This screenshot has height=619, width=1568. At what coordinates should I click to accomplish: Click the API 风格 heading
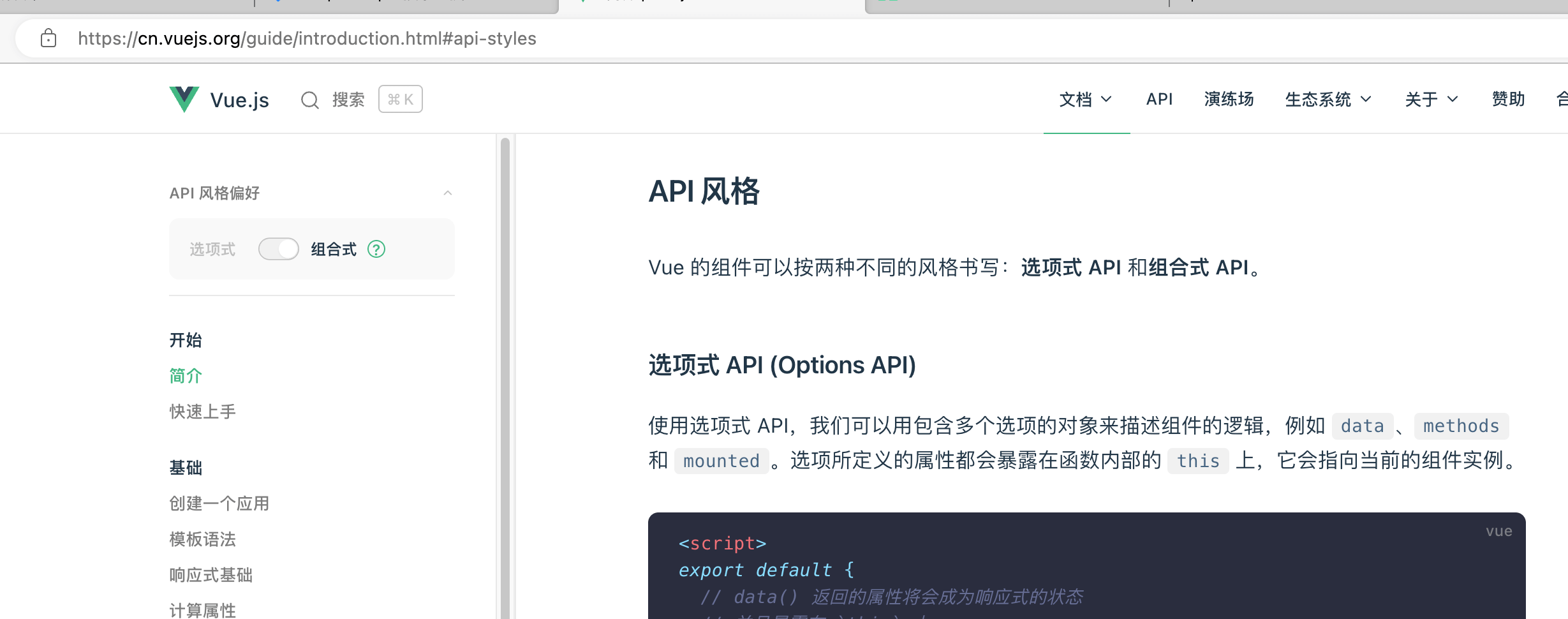tap(704, 191)
